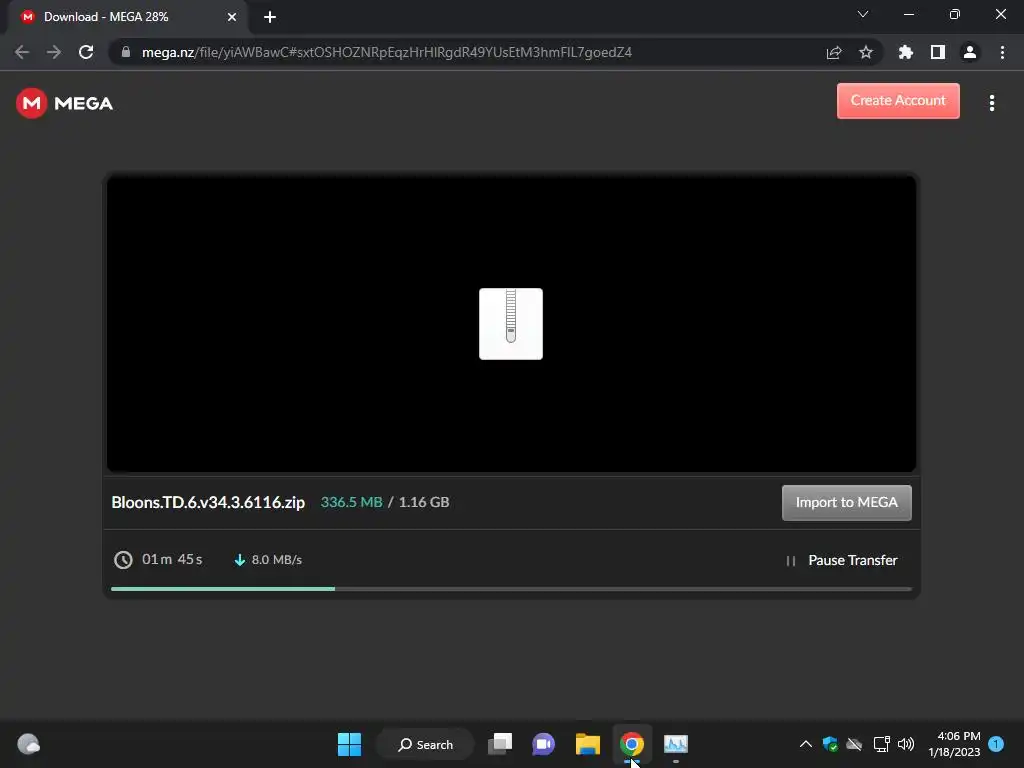Open Chrome extensions puzzle icon
This screenshot has height=768, width=1024.
tap(906, 52)
